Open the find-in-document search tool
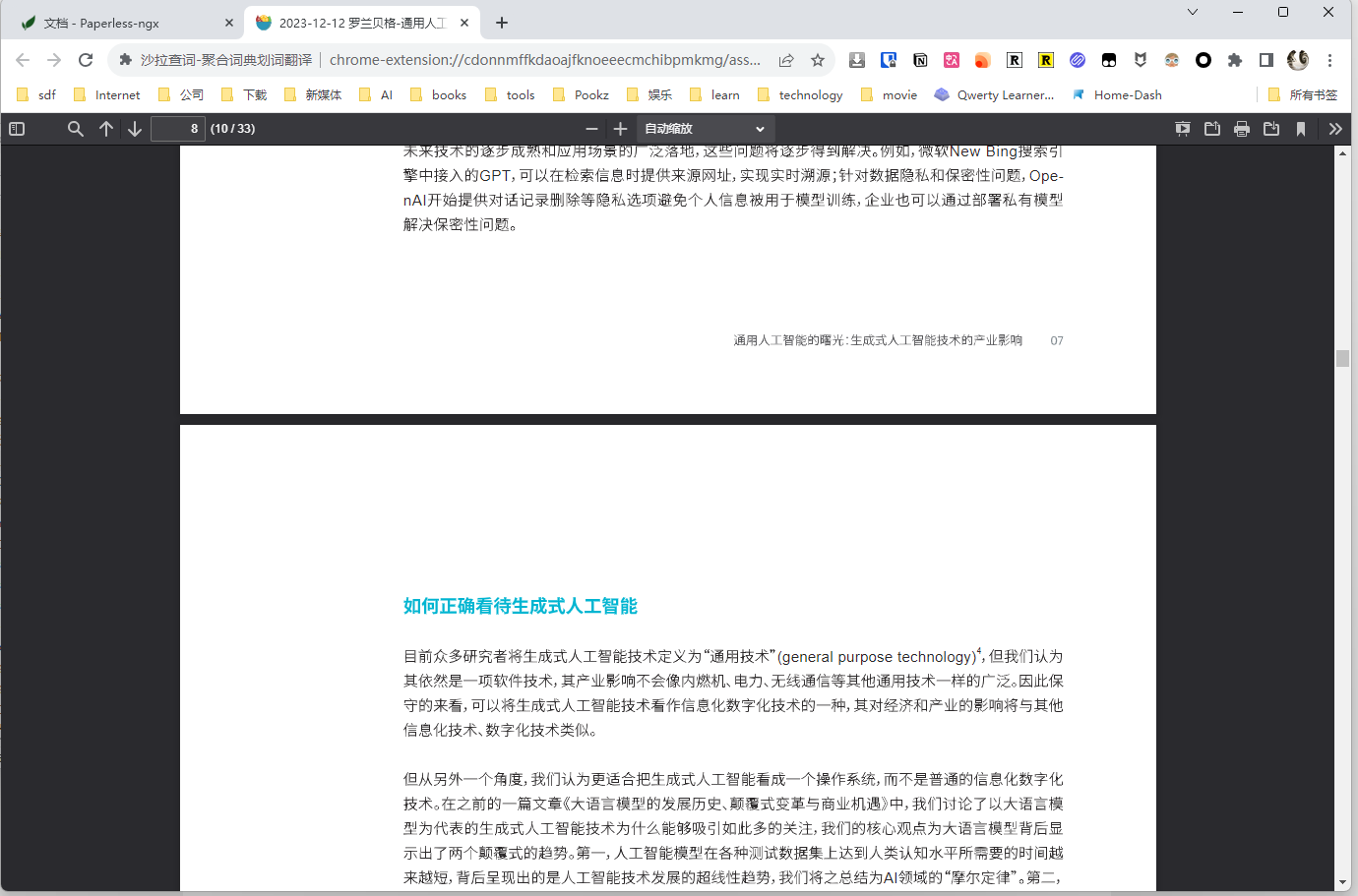This screenshot has width=1358, height=896. 75,129
